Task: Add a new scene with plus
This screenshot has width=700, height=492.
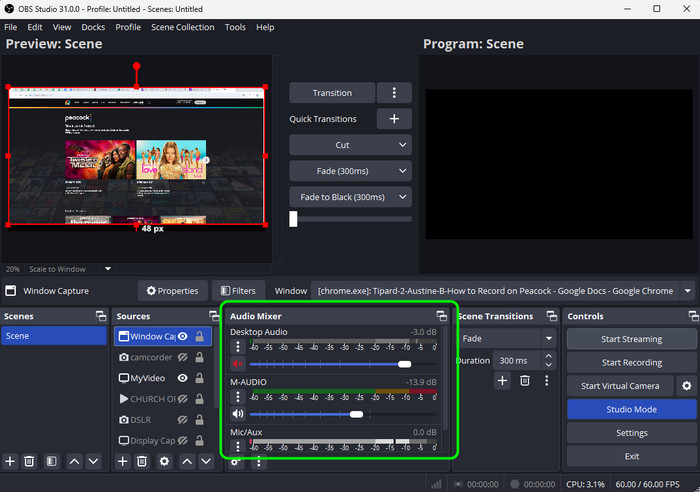Action: point(10,461)
